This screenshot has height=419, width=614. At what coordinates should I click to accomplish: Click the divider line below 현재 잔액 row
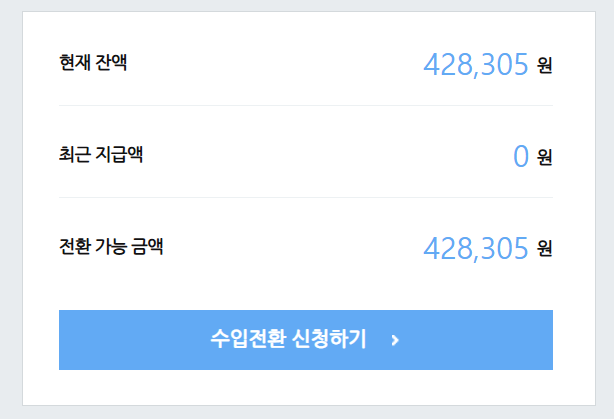click(x=305, y=105)
